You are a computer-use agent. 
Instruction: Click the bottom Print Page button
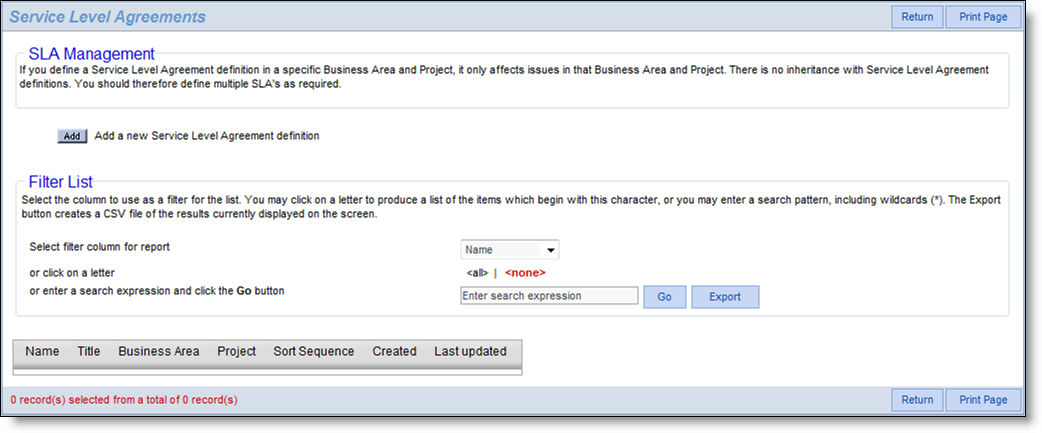point(983,400)
